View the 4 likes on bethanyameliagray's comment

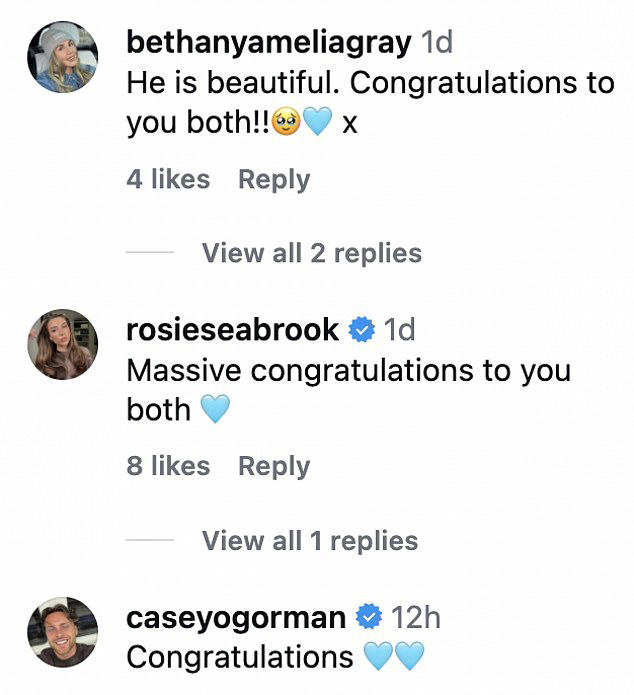(x=168, y=180)
